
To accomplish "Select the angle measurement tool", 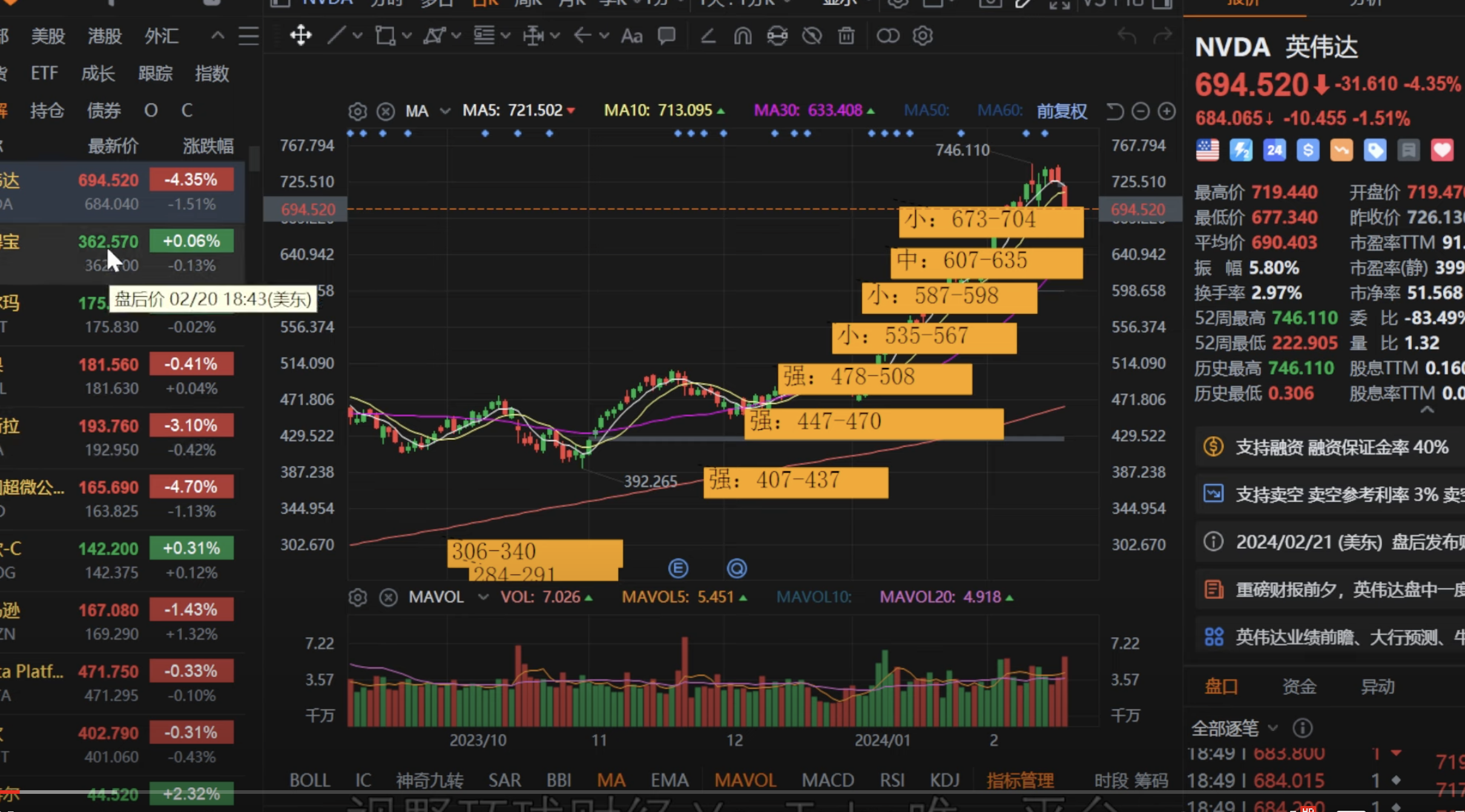I will click(x=708, y=36).
